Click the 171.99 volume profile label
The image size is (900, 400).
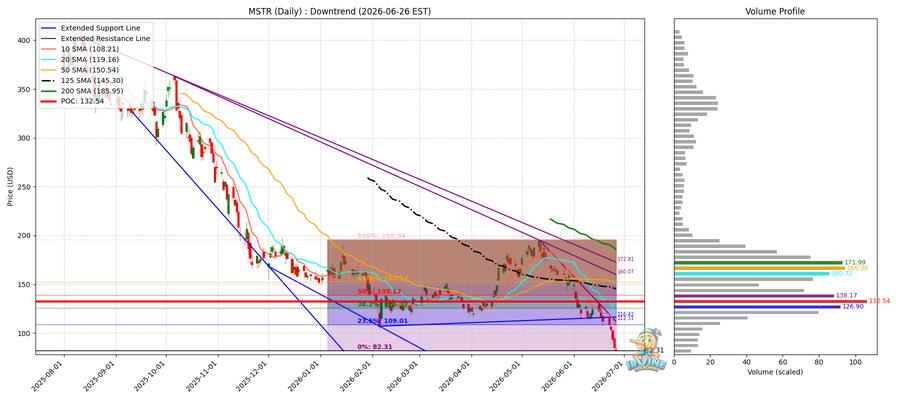coord(854,262)
